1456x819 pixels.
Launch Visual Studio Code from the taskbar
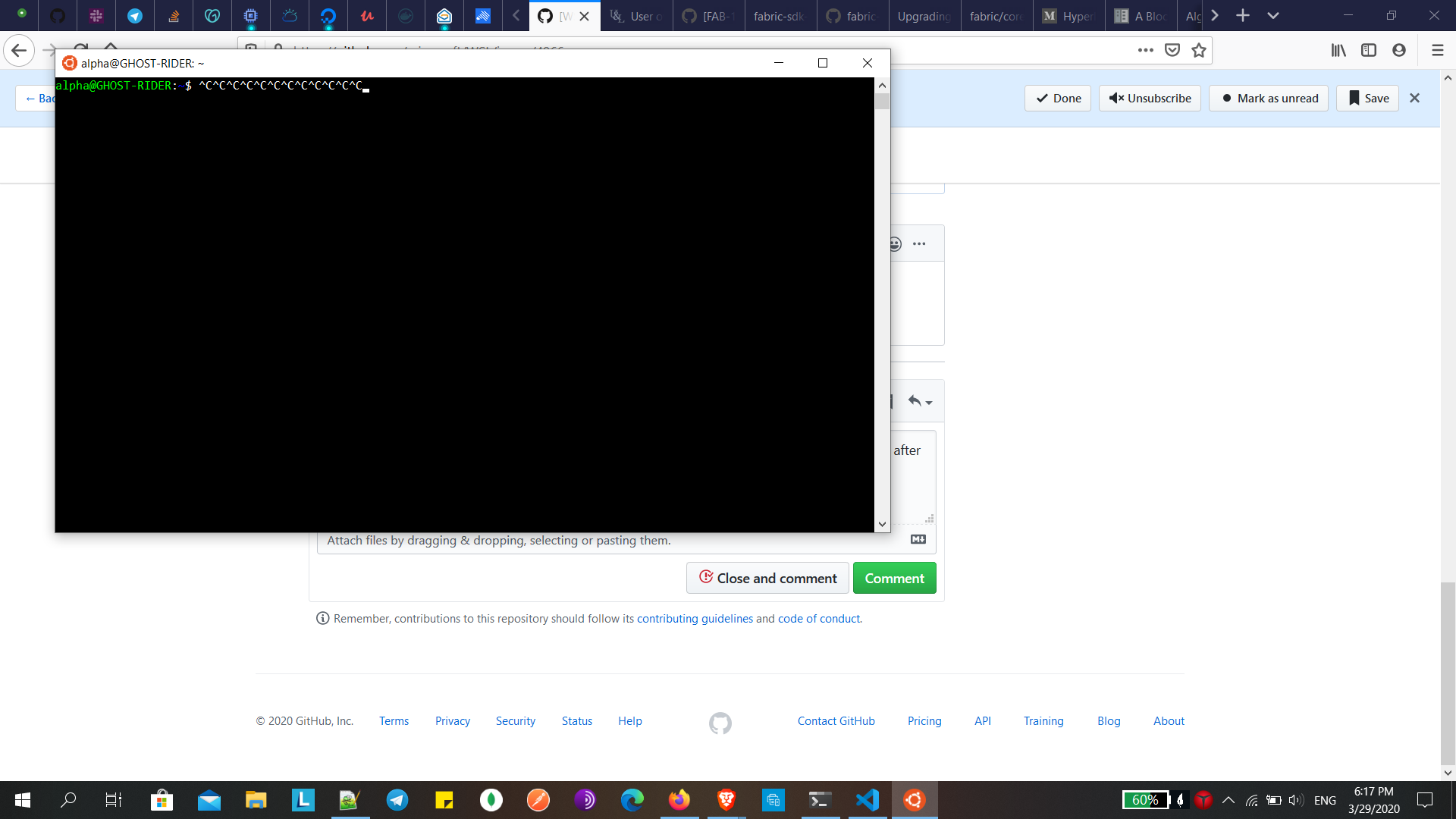click(867, 800)
